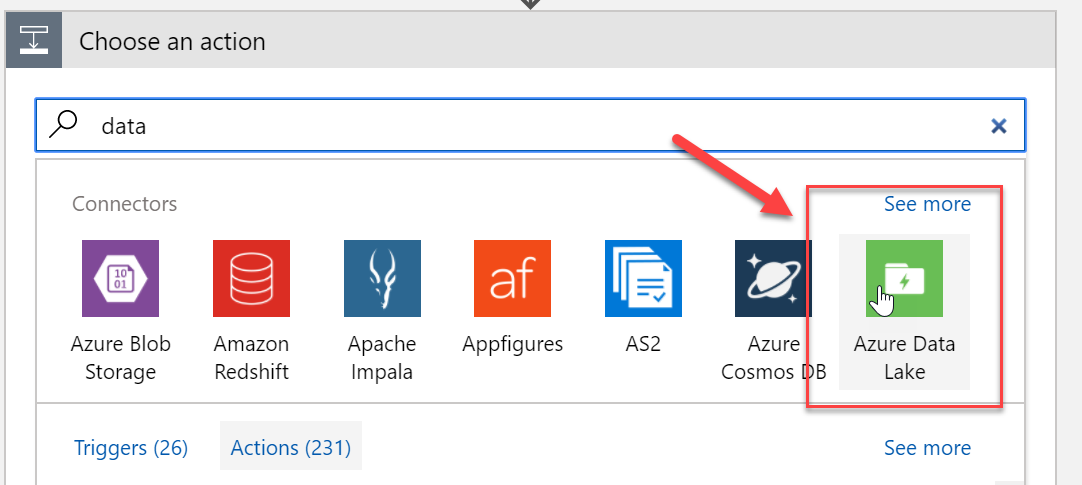The image size is (1082, 485).
Task: Select the AS2 connector icon
Action: [x=643, y=279]
